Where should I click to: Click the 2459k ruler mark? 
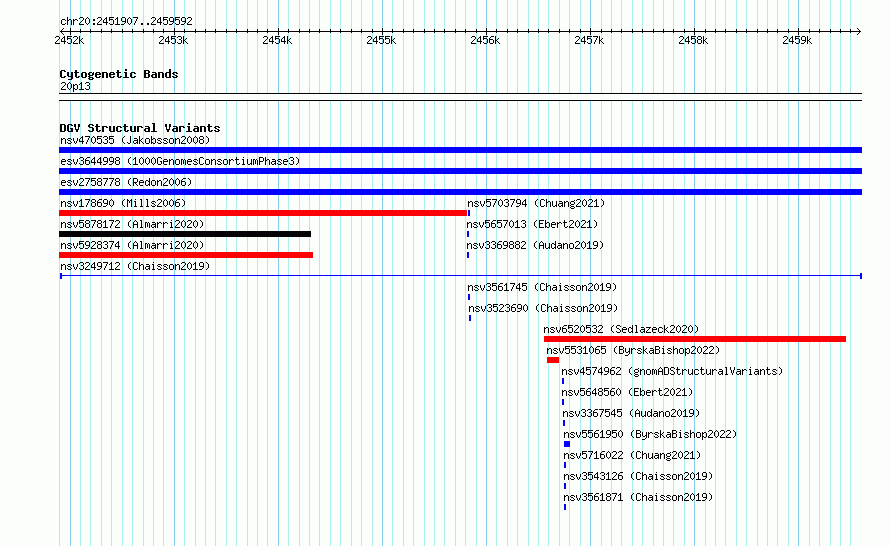coord(797,40)
